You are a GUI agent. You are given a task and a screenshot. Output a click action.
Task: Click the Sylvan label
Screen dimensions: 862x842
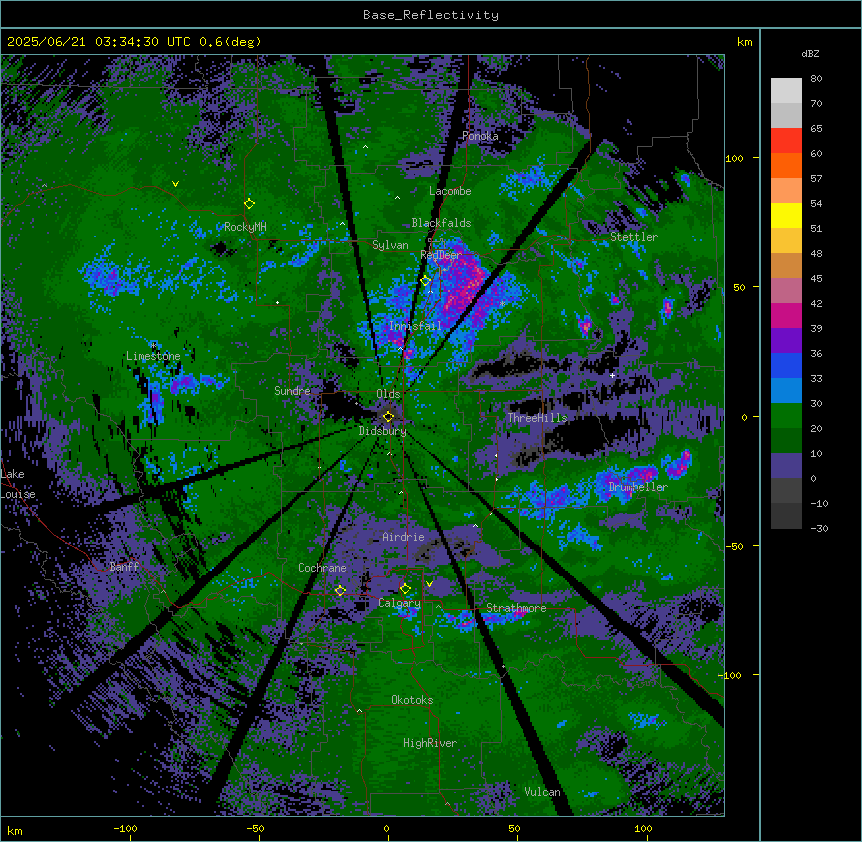coord(390,245)
